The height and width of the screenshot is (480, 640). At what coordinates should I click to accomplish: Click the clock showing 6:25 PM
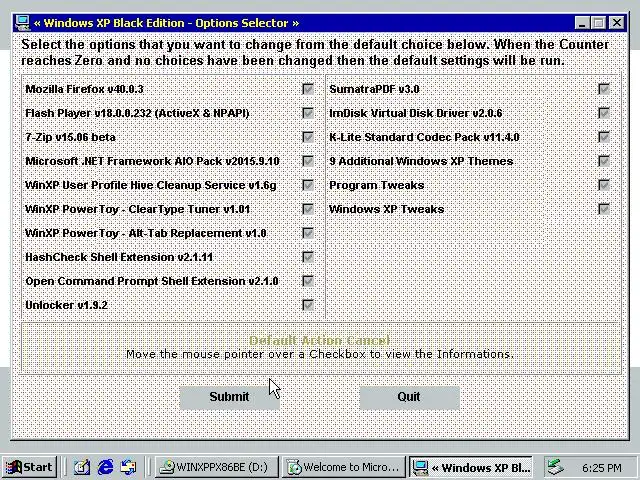602,468
